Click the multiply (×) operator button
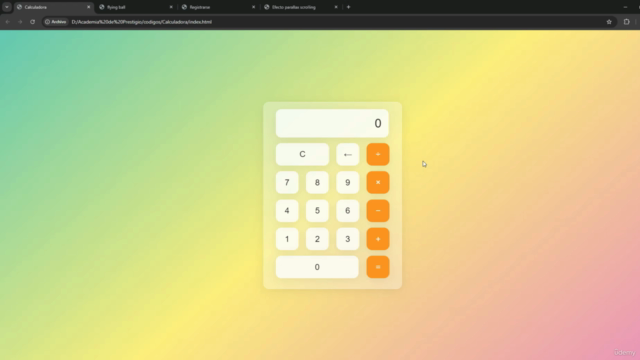The image size is (640, 360). pyautogui.click(x=378, y=182)
